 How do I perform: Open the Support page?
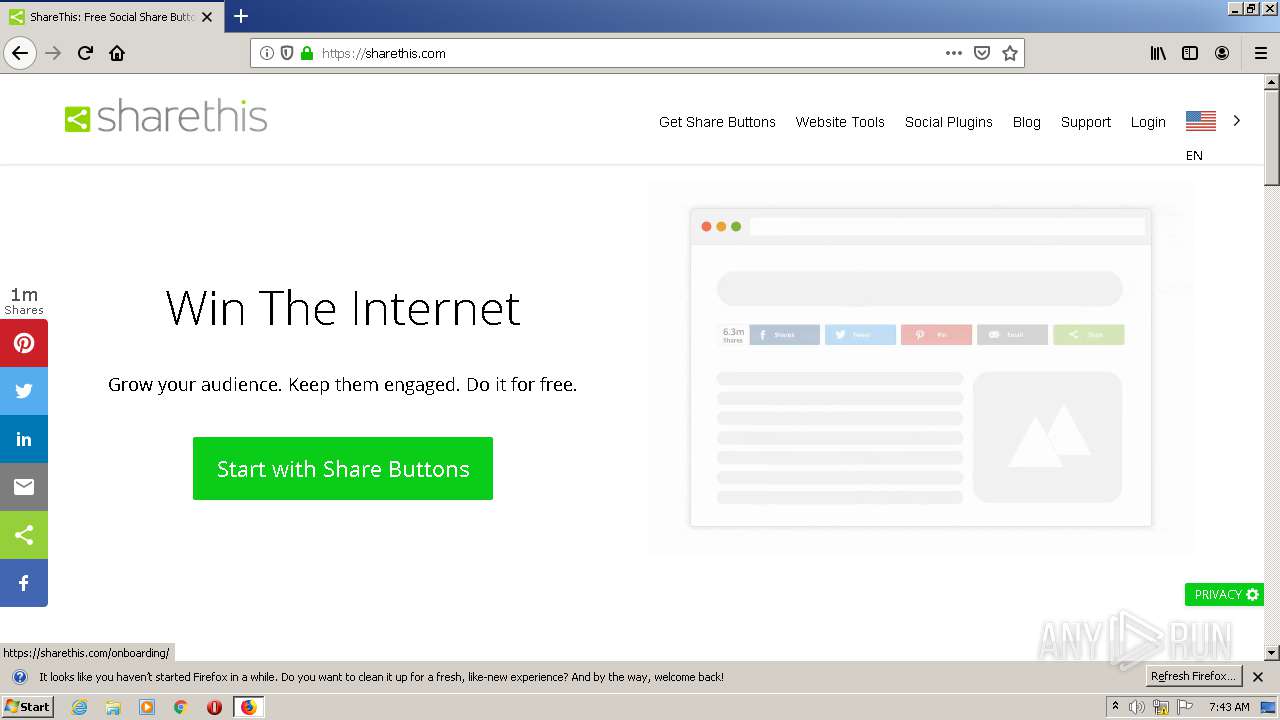click(x=1086, y=122)
